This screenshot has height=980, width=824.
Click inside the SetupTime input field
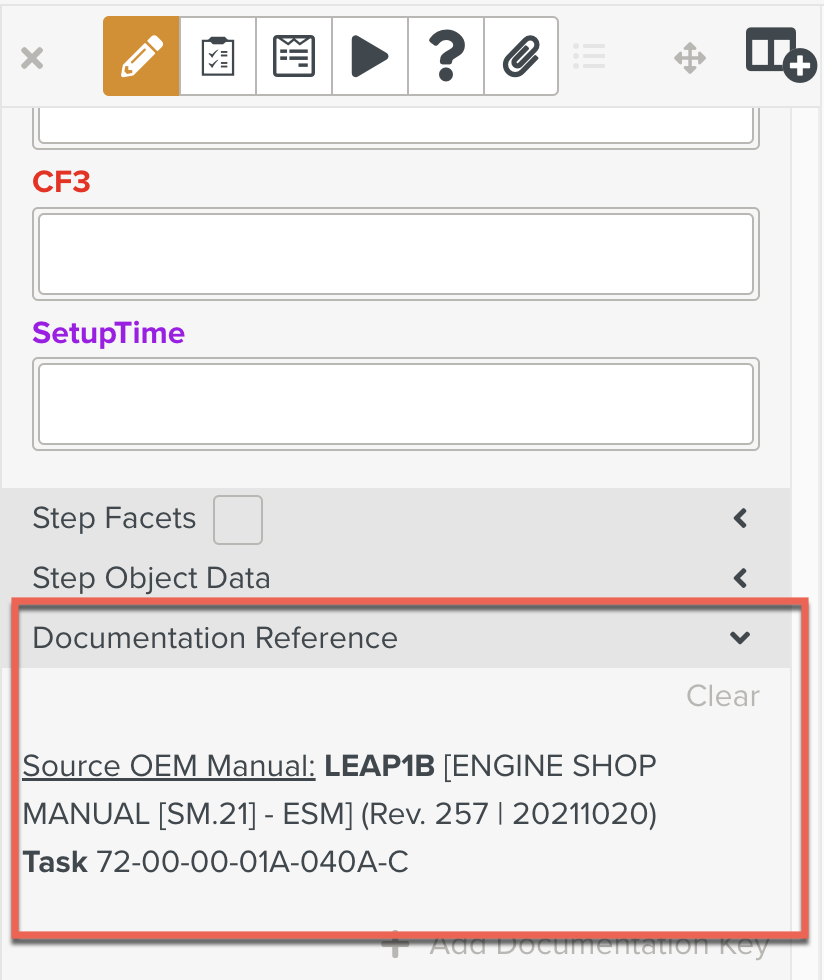(x=395, y=403)
